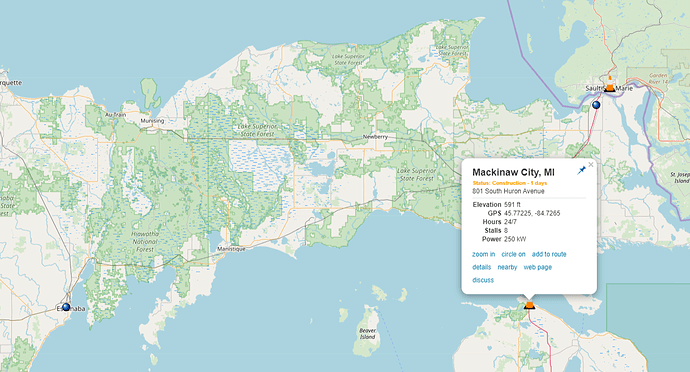The image size is (690, 372).
Task: Close the Mackinaw City info popup
Action: click(591, 165)
